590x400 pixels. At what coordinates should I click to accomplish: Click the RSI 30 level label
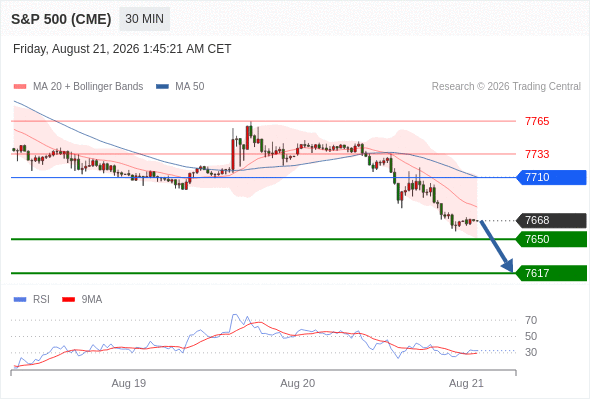[531, 352]
